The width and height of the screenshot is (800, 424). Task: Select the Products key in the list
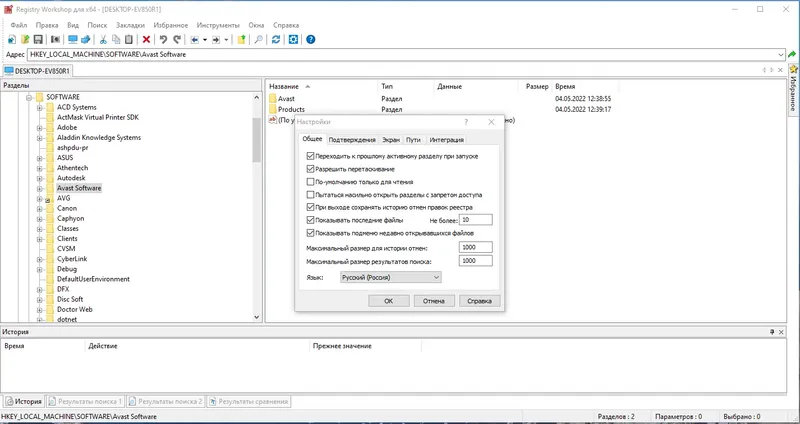[x=291, y=109]
